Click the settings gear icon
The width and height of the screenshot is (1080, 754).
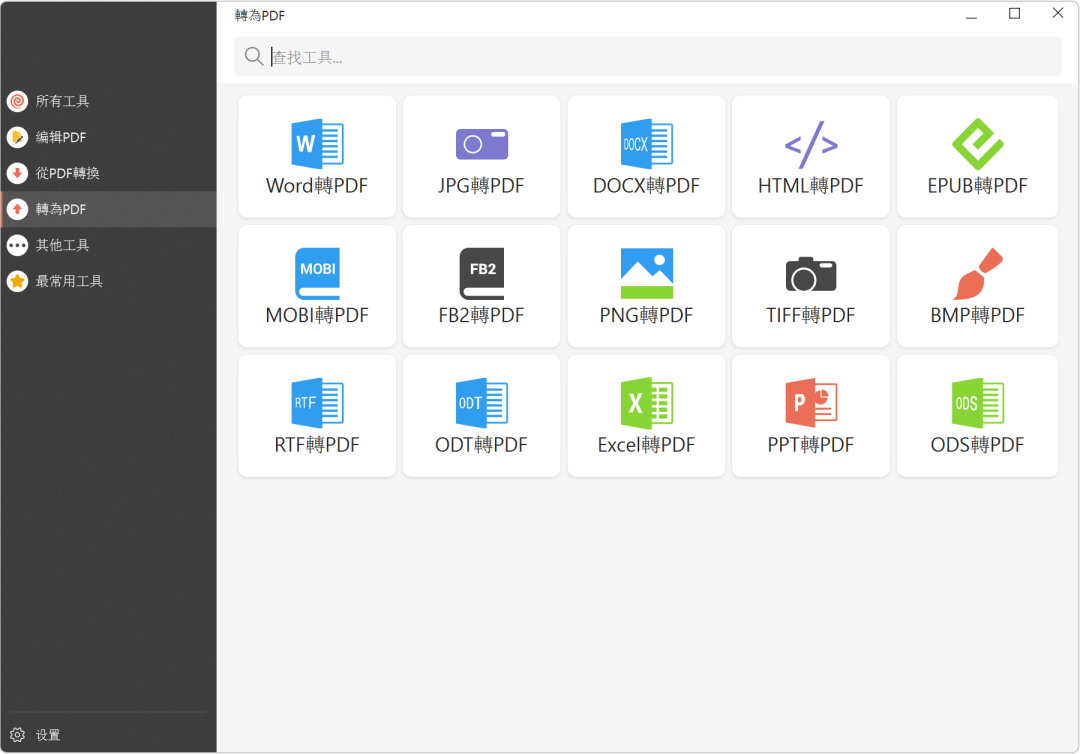(x=17, y=735)
